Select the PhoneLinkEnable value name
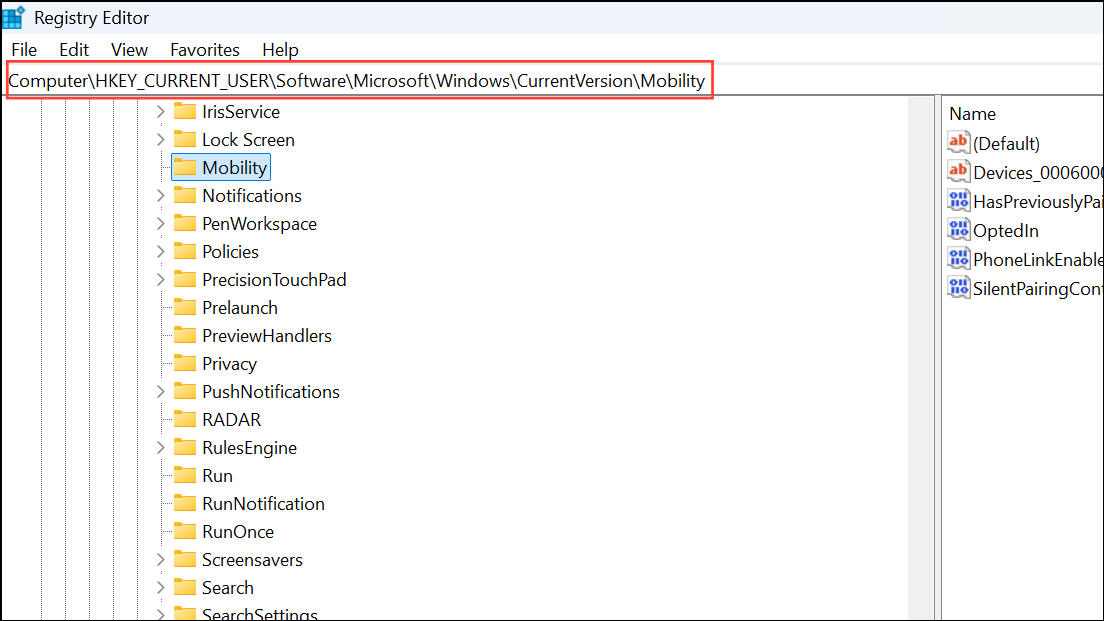The width and height of the screenshot is (1104, 621). point(1039,259)
